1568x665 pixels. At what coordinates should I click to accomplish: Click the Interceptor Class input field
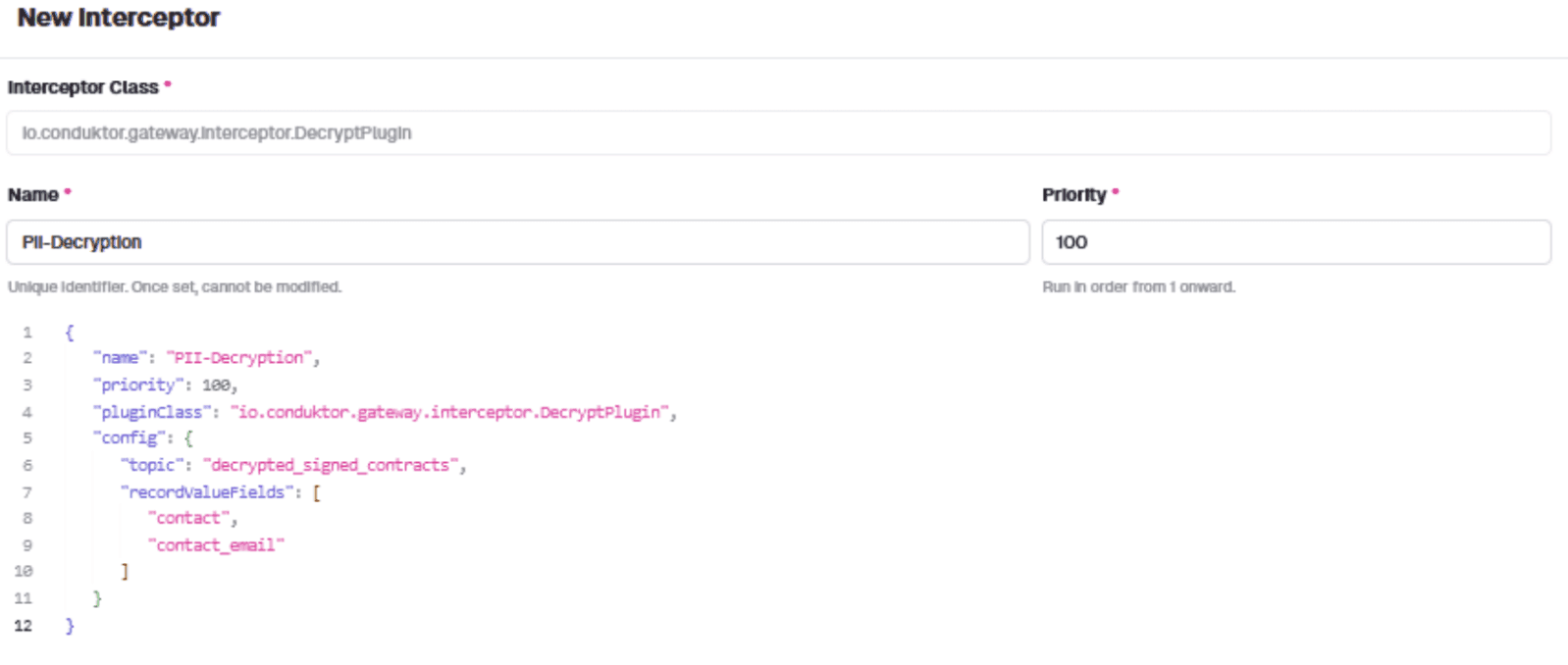click(x=777, y=133)
